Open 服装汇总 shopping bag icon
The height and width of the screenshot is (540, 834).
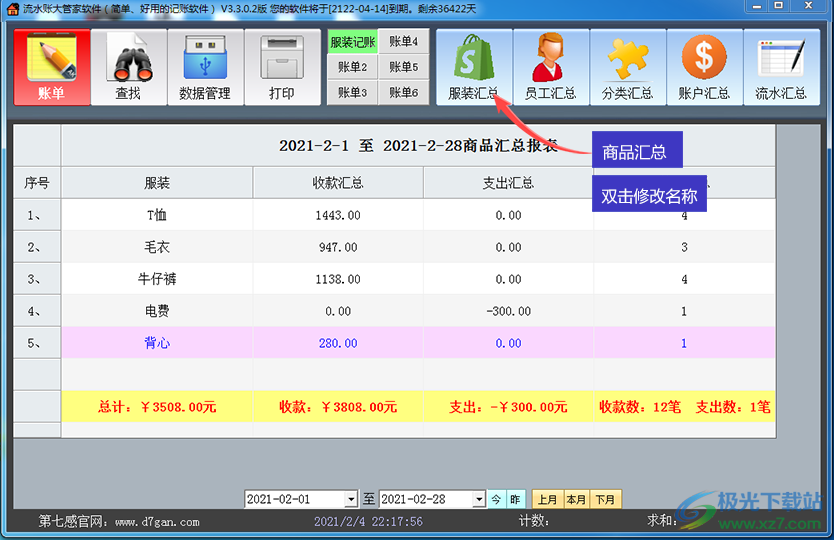pyautogui.click(x=474, y=67)
